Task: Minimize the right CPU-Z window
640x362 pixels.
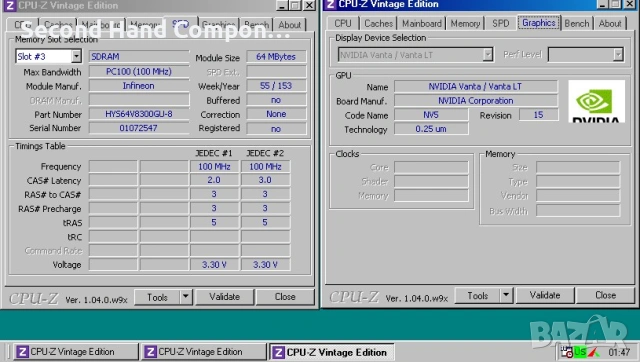Action: pos(602,4)
